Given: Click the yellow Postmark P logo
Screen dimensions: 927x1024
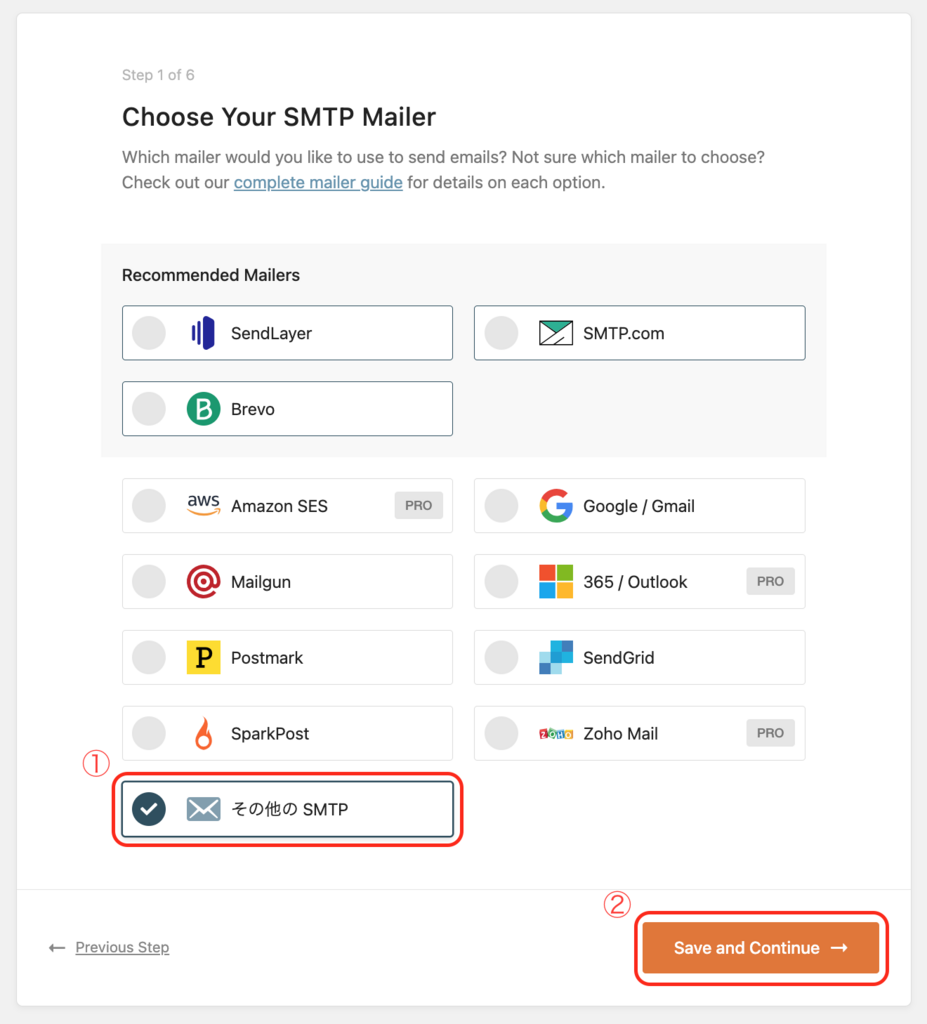Looking at the screenshot, I should click(203, 657).
